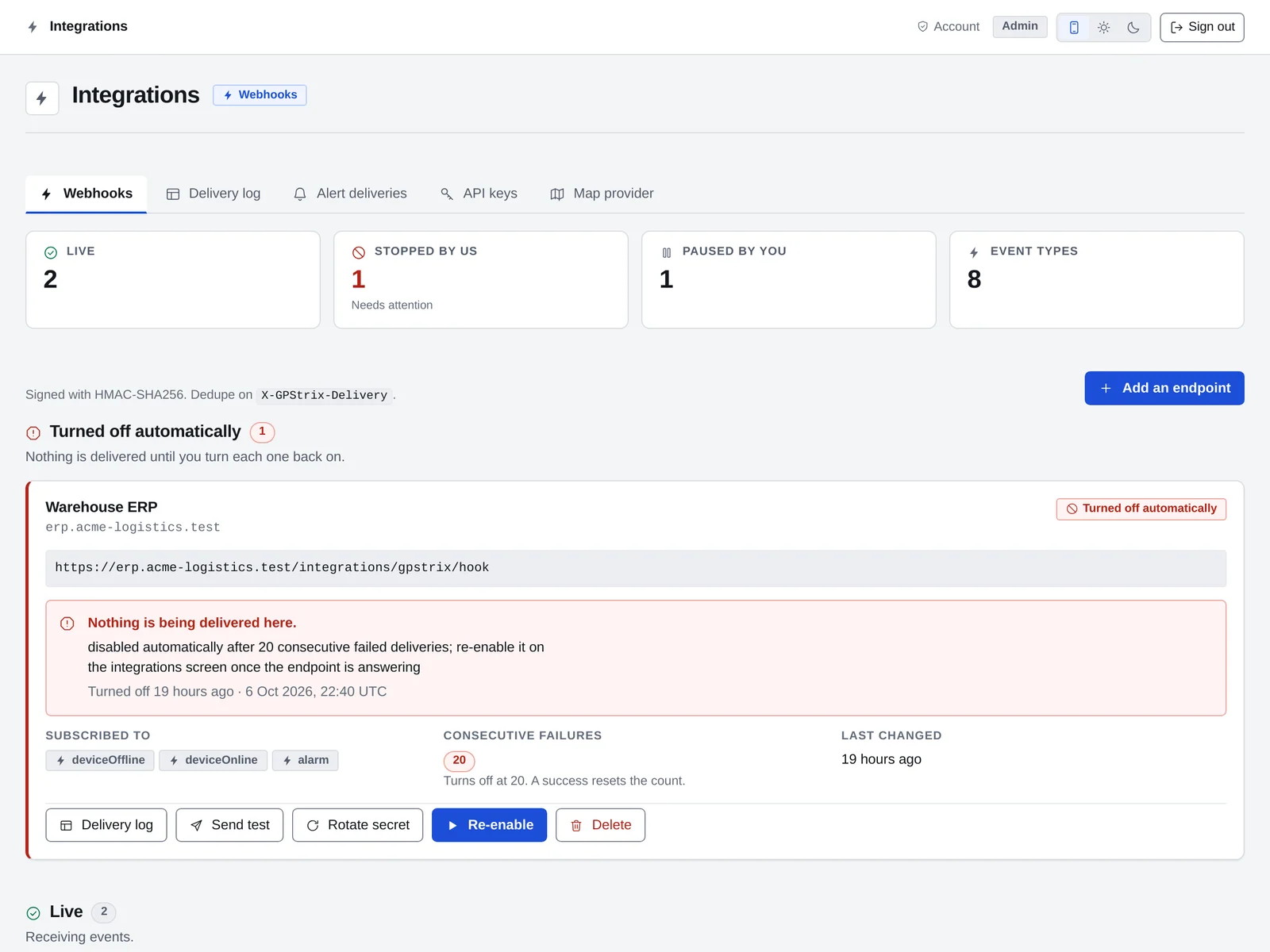Click the refresh icon on Rotate secret
The image size is (1270, 952).
point(313,826)
